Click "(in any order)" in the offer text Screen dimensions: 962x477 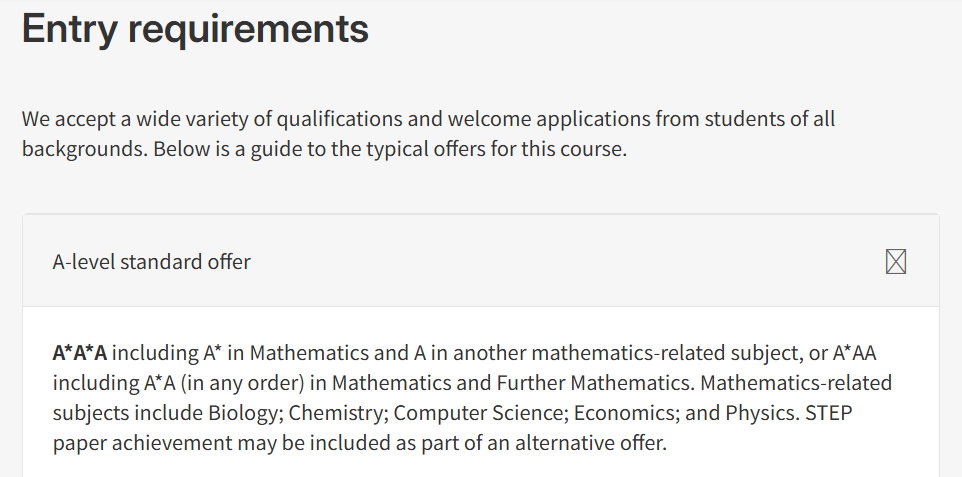[242, 383]
